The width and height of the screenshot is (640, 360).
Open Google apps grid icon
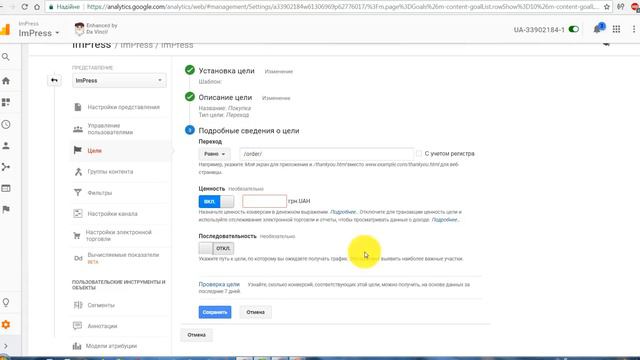(x=616, y=29)
